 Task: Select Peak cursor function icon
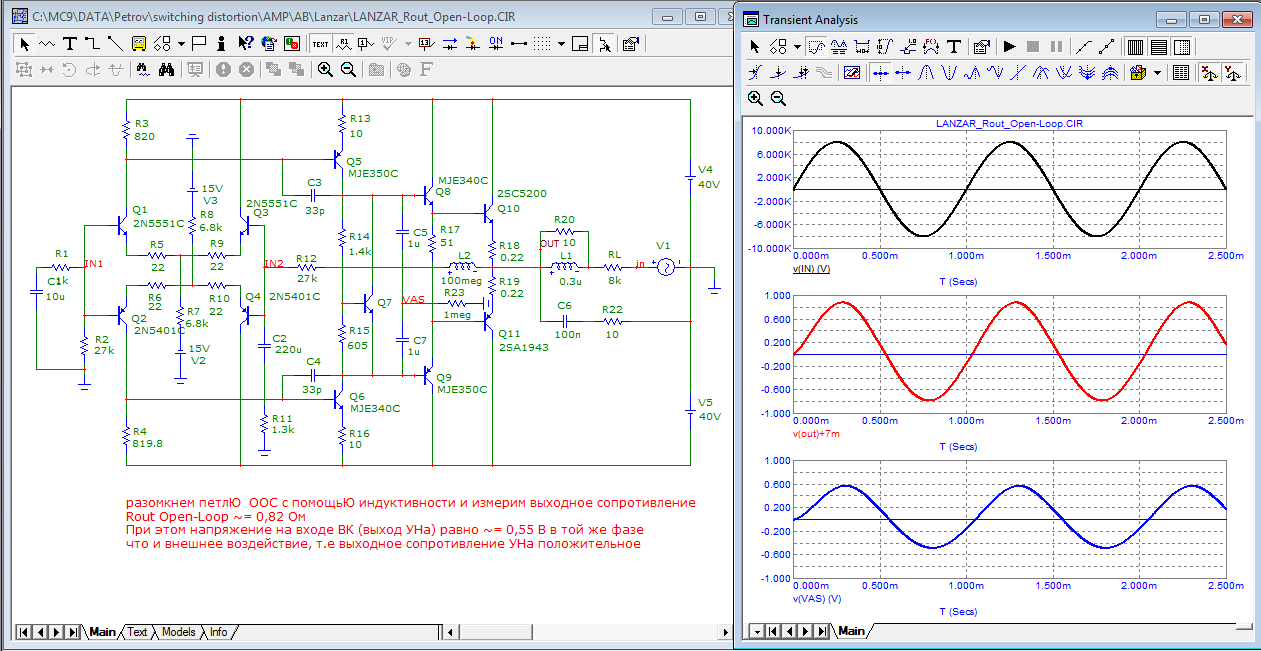[x=926, y=72]
